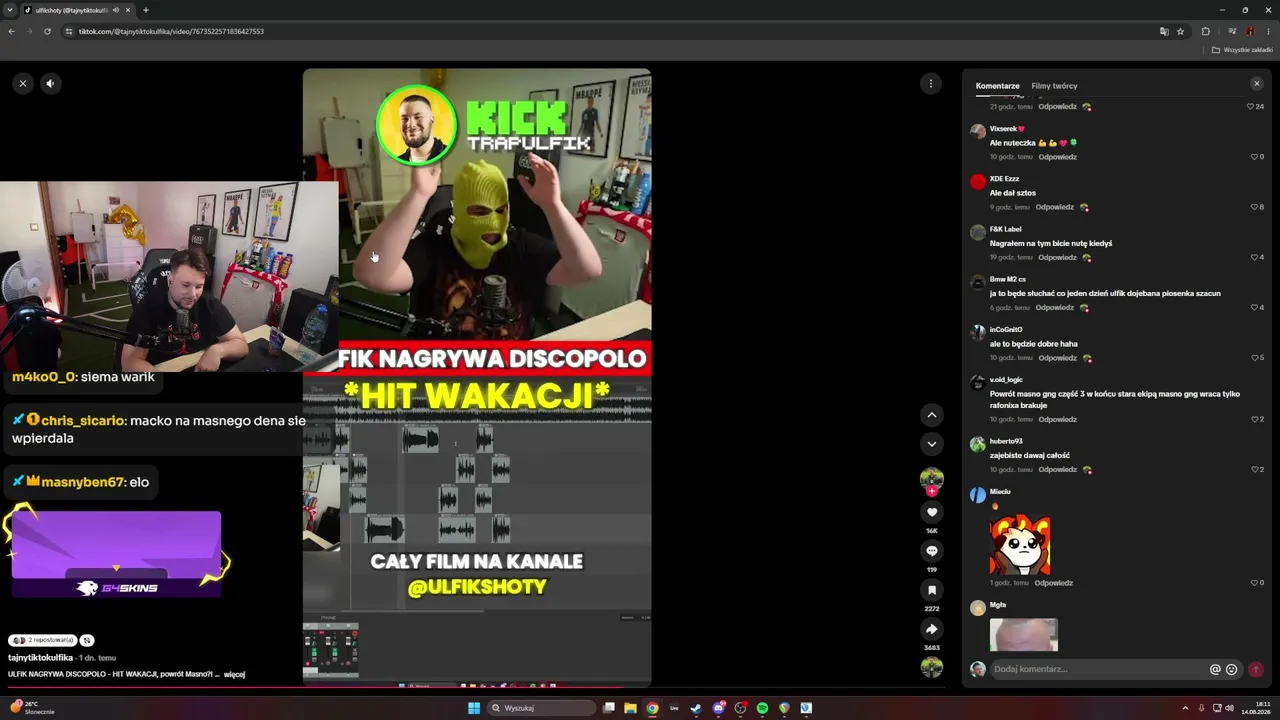
Task: Open the Chrome extensions menu
Action: coord(1205,31)
